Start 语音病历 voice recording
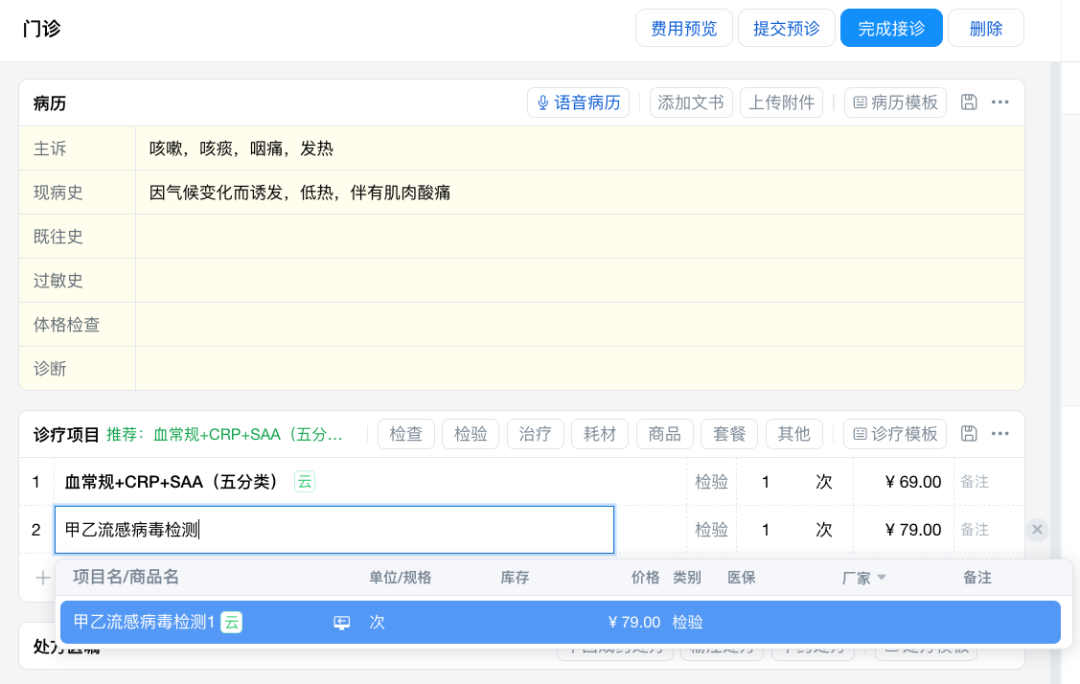This screenshot has width=1080, height=684. pos(578,102)
